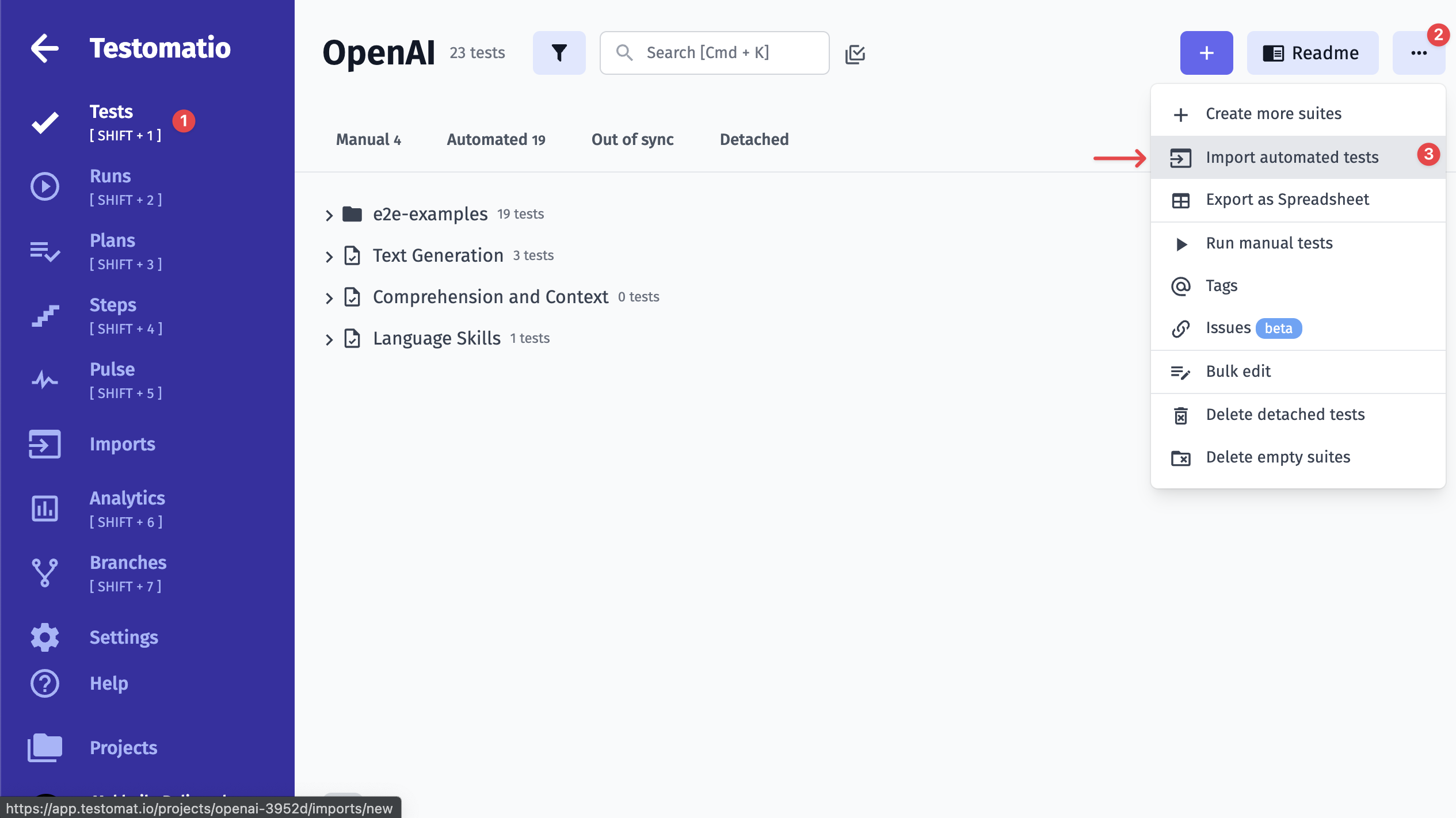Select Create more suites from the menu
This screenshot has width=1456, height=818.
point(1298,114)
